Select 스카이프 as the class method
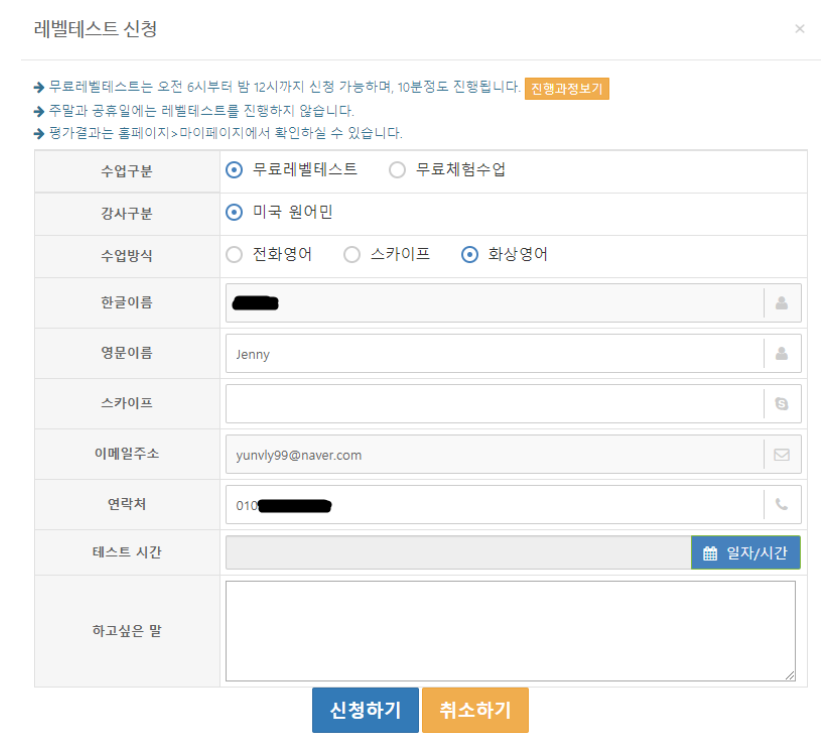This screenshot has height=754, width=825. 352,255
